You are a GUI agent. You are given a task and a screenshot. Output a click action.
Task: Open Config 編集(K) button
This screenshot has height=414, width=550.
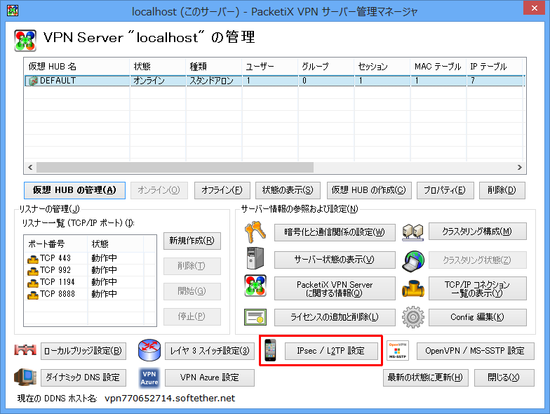pyautogui.click(x=477, y=317)
